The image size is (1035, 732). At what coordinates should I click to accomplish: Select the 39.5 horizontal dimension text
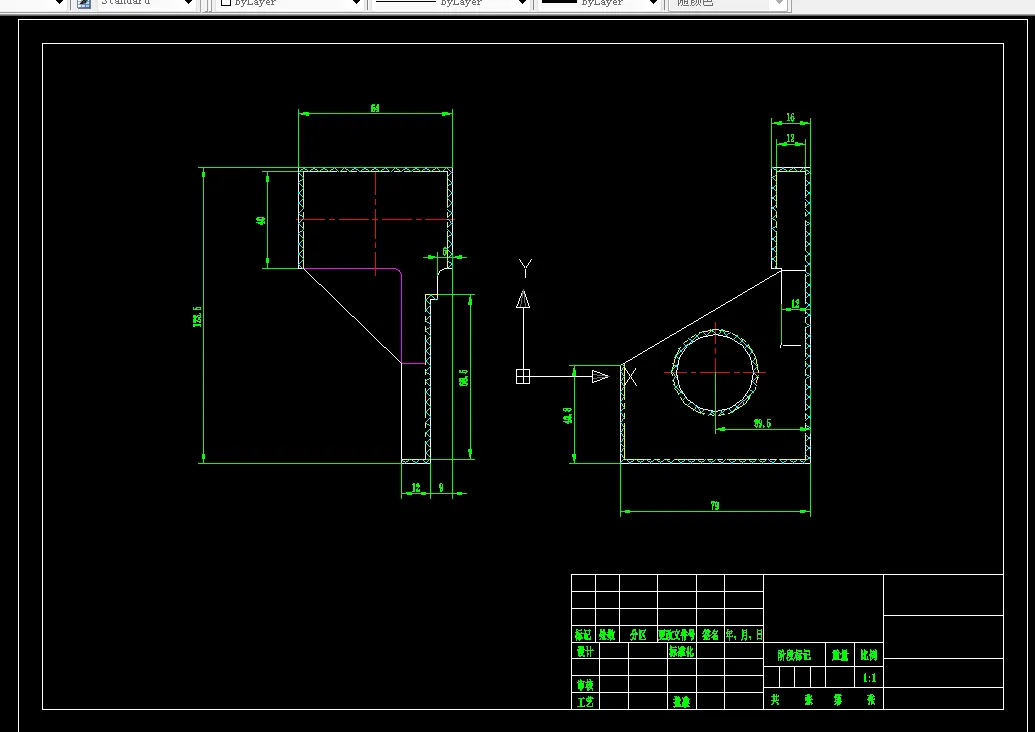tap(762, 423)
